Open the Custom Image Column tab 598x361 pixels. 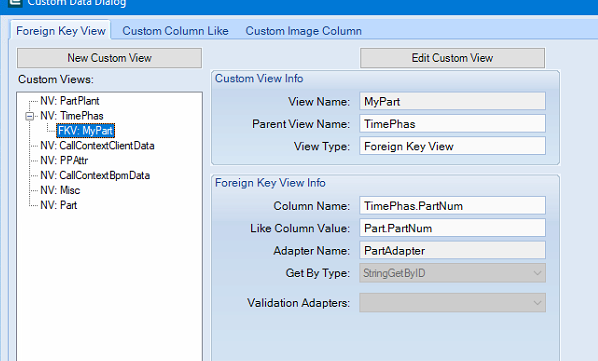point(303,31)
